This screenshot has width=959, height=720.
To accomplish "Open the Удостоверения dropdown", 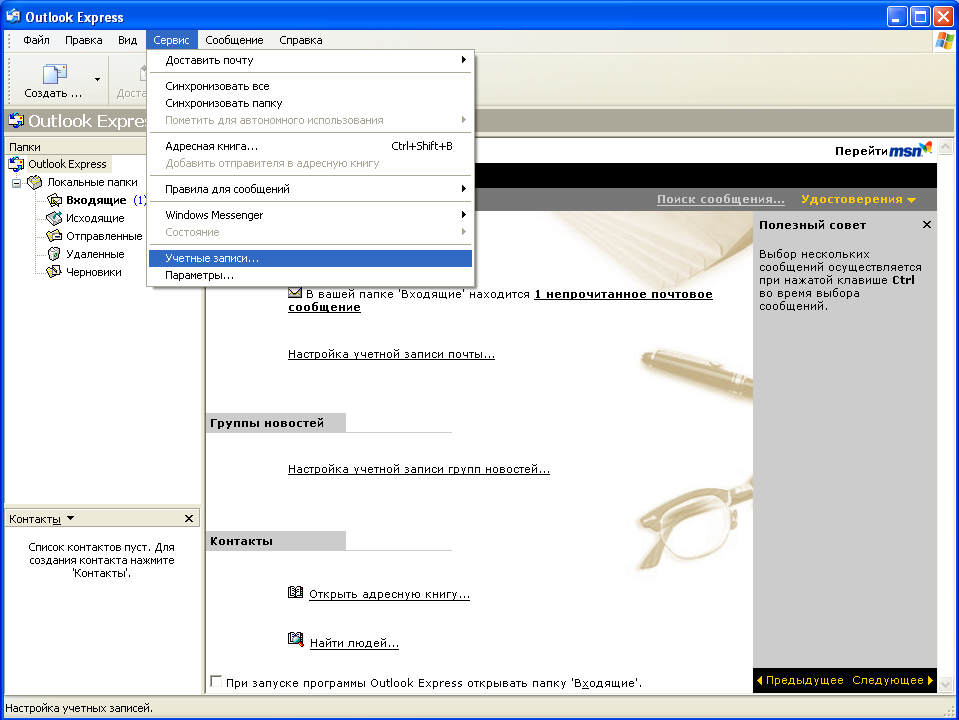I will pos(858,199).
